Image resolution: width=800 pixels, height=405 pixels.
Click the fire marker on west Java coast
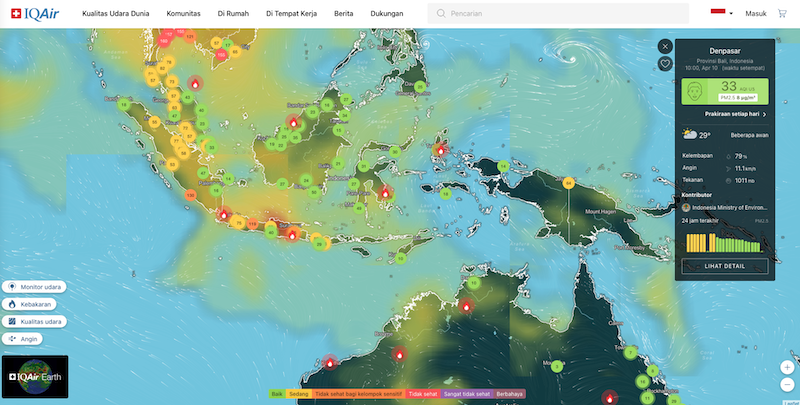(x=223, y=215)
